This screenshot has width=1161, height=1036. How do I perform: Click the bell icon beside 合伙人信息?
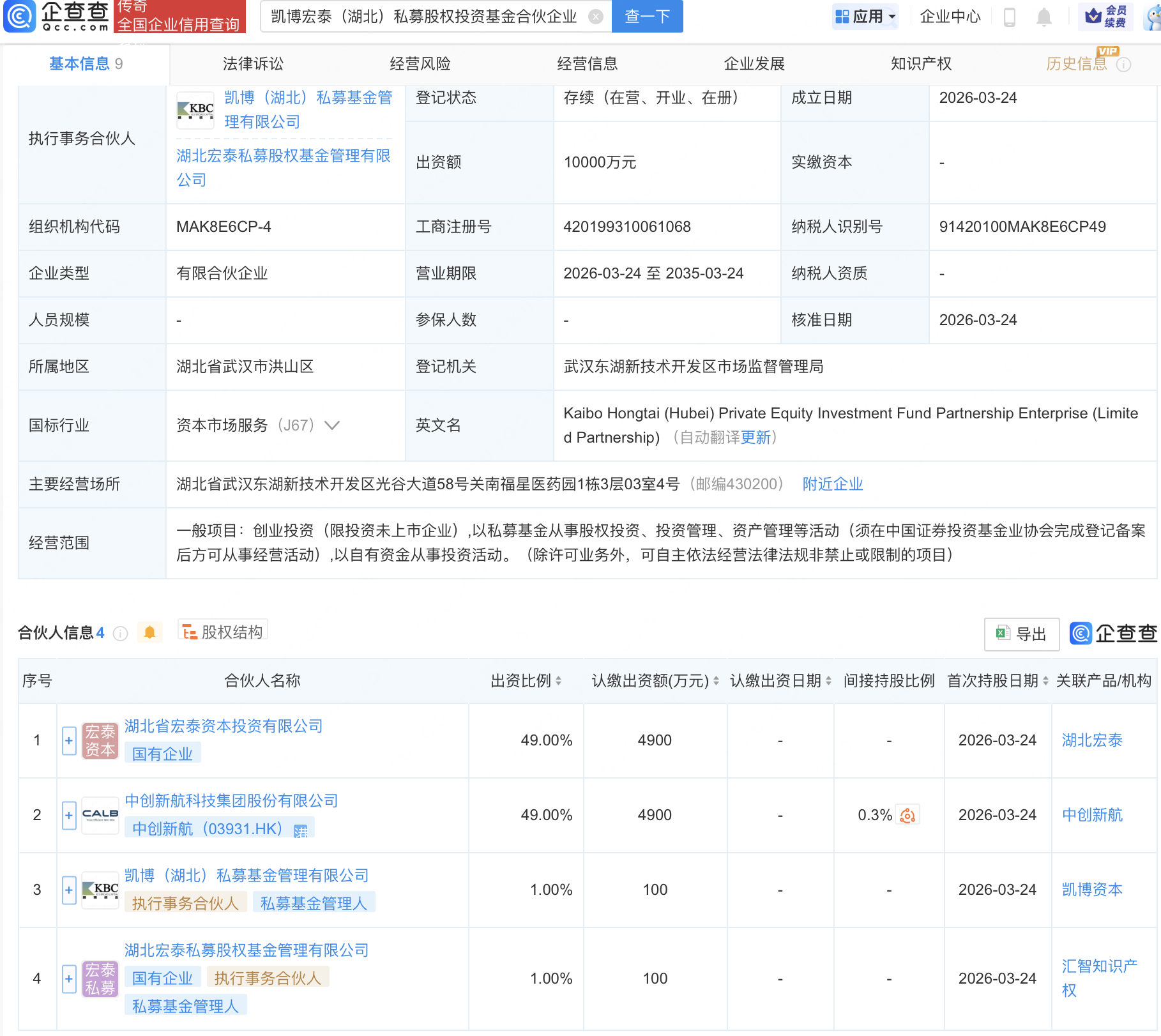[x=150, y=632]
